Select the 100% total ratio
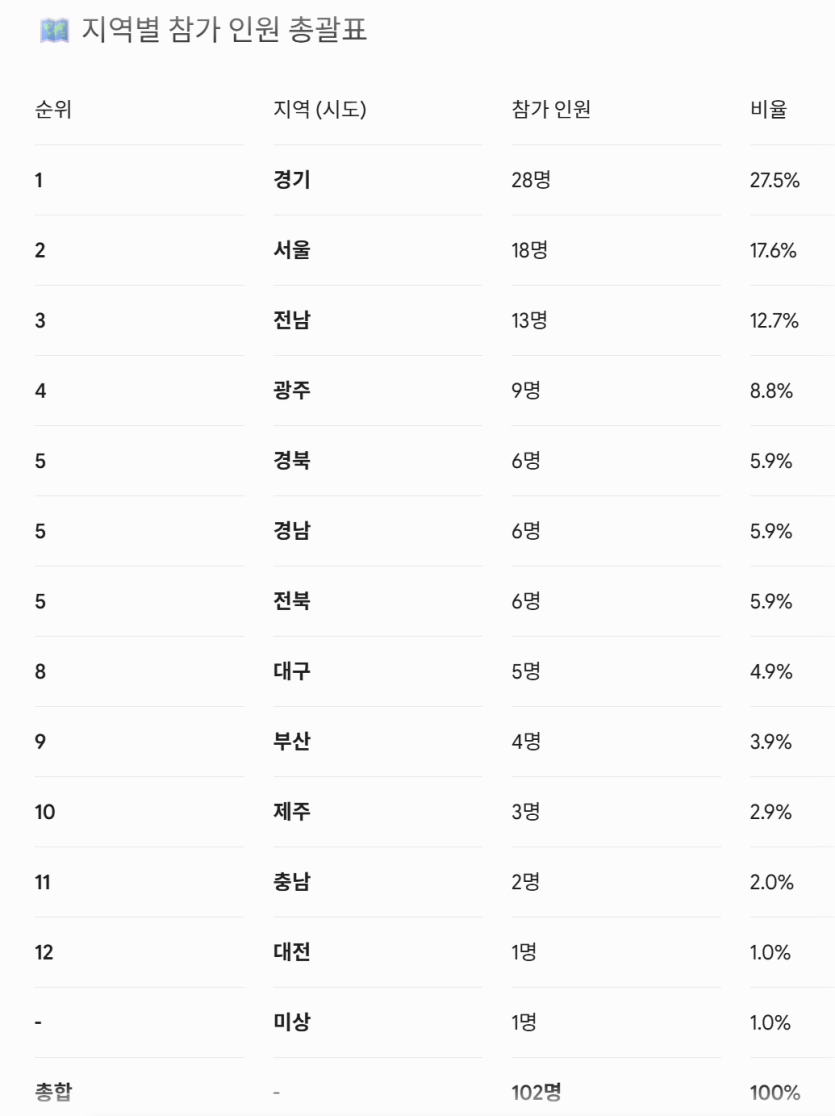This screenshot has height=1116, width=835. coord(774,1093)
